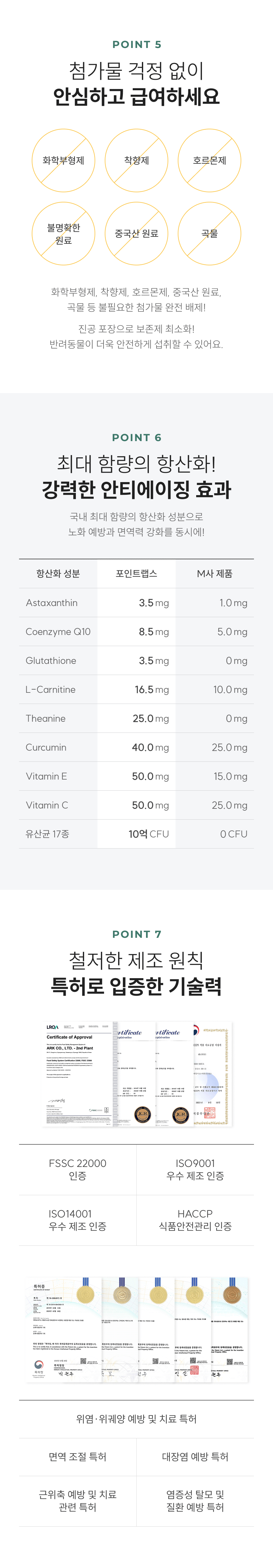Screen dimensions: 273x1568
Task: Click the 항산화 성분 column header
Action: 58,573
